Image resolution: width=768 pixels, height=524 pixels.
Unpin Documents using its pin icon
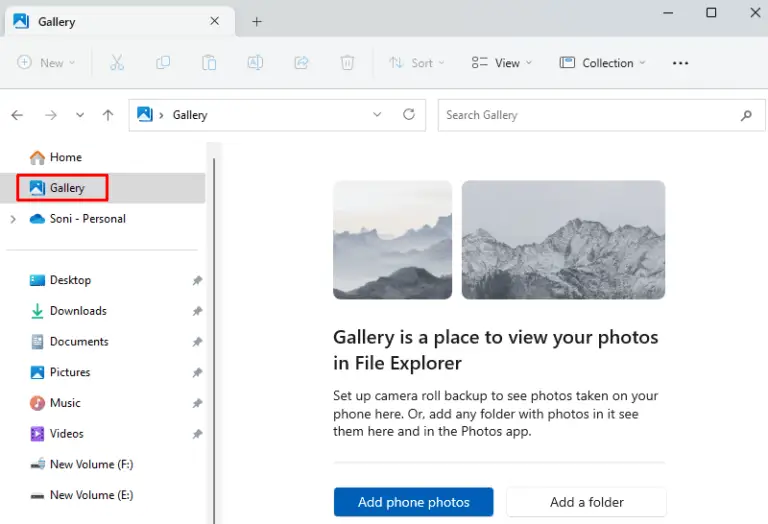point(197,342)
